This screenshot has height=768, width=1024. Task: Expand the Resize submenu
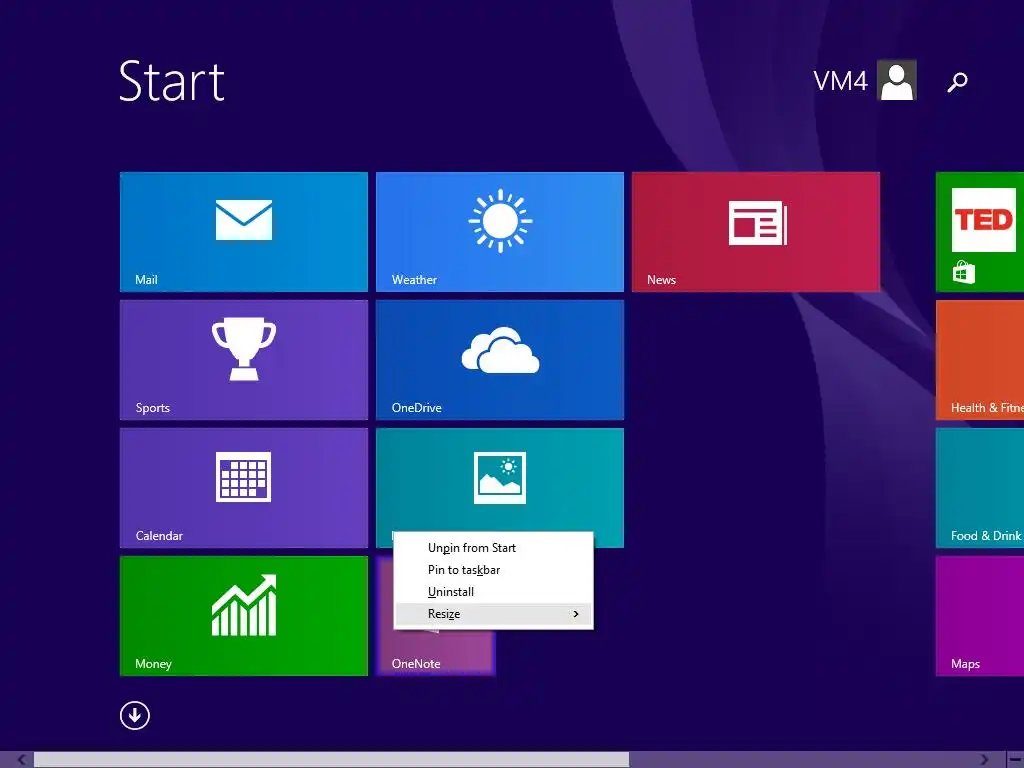pos(494,614)
